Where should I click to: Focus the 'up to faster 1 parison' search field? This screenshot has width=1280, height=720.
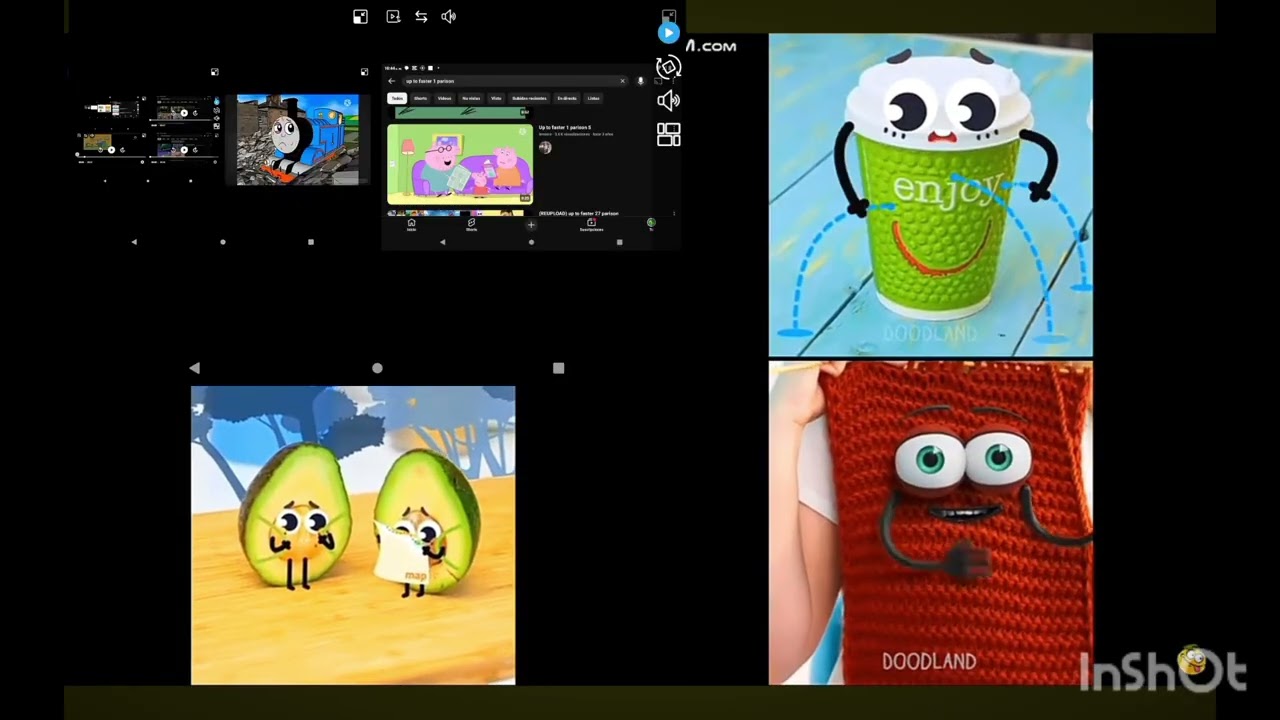[514, 81]
